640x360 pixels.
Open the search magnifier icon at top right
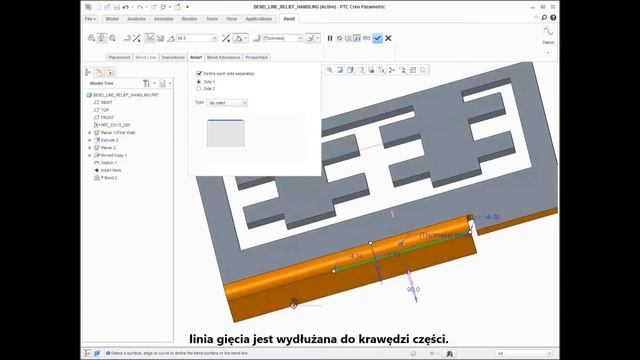(544, 18)
